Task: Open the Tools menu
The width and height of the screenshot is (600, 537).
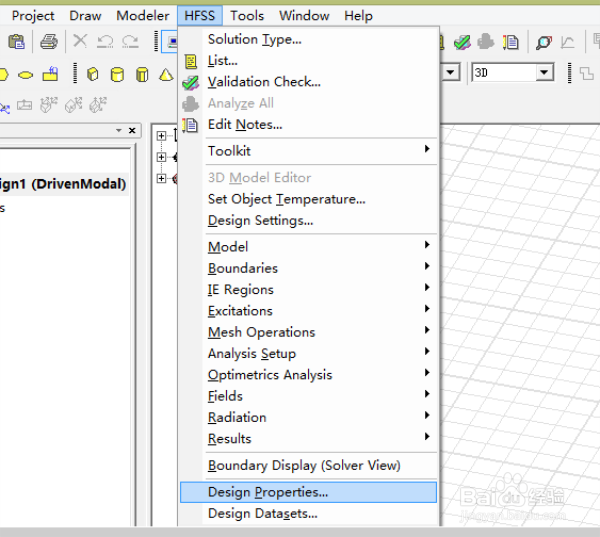Action: (x=247, y=16)
